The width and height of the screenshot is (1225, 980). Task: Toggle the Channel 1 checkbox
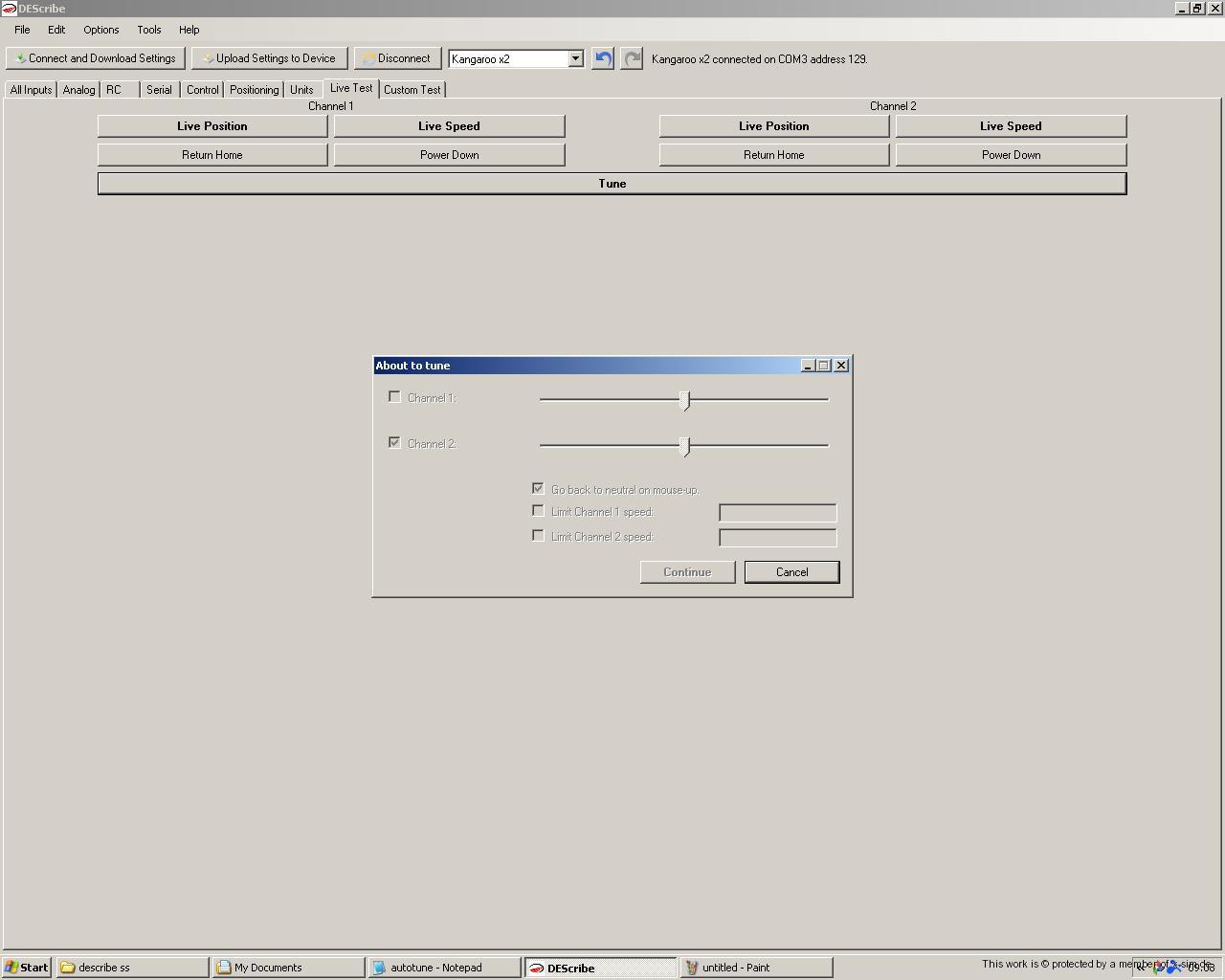point(394,397)
